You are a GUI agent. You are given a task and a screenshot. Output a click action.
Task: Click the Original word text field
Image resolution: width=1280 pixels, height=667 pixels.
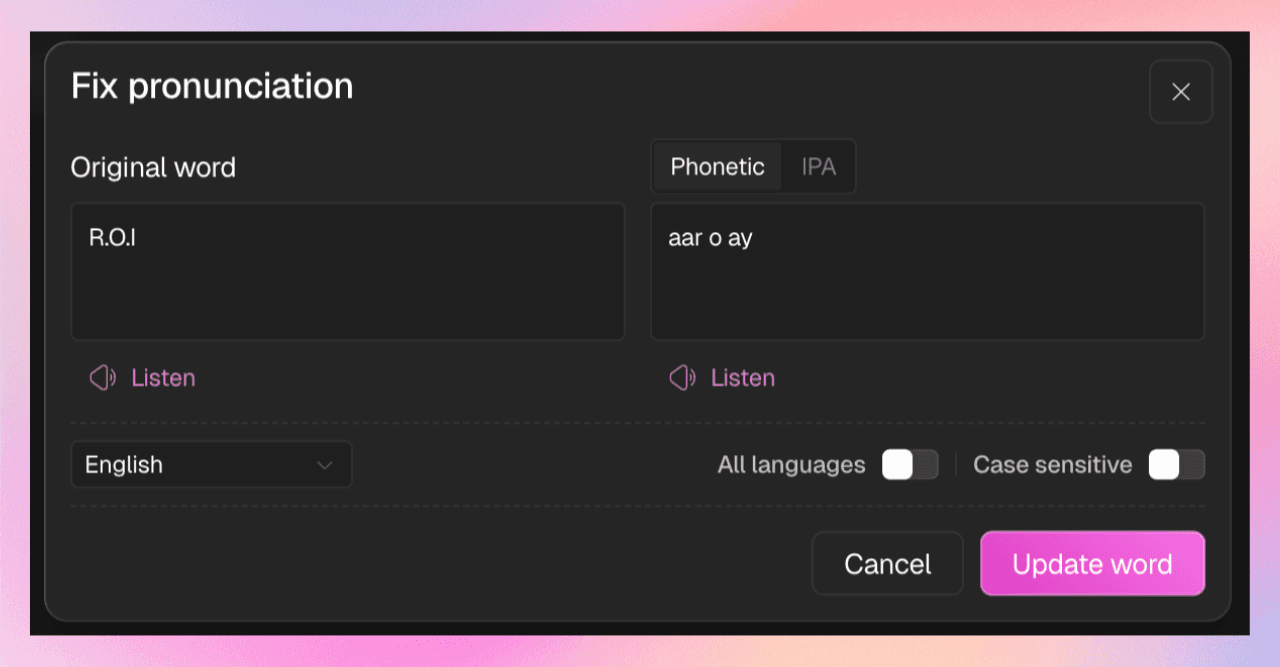pos(348,272)
